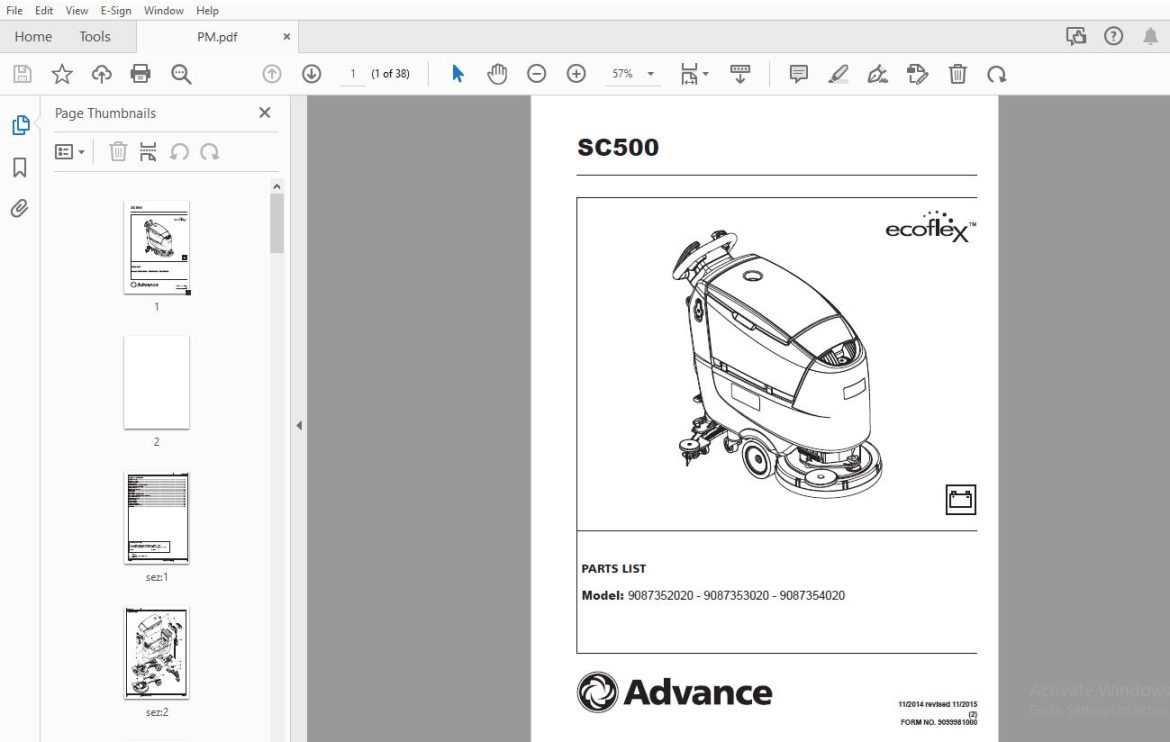1170x742 pixels.
Task: Switch to the Tools tab
Action: pyautogui.click(x=95, y=37)
